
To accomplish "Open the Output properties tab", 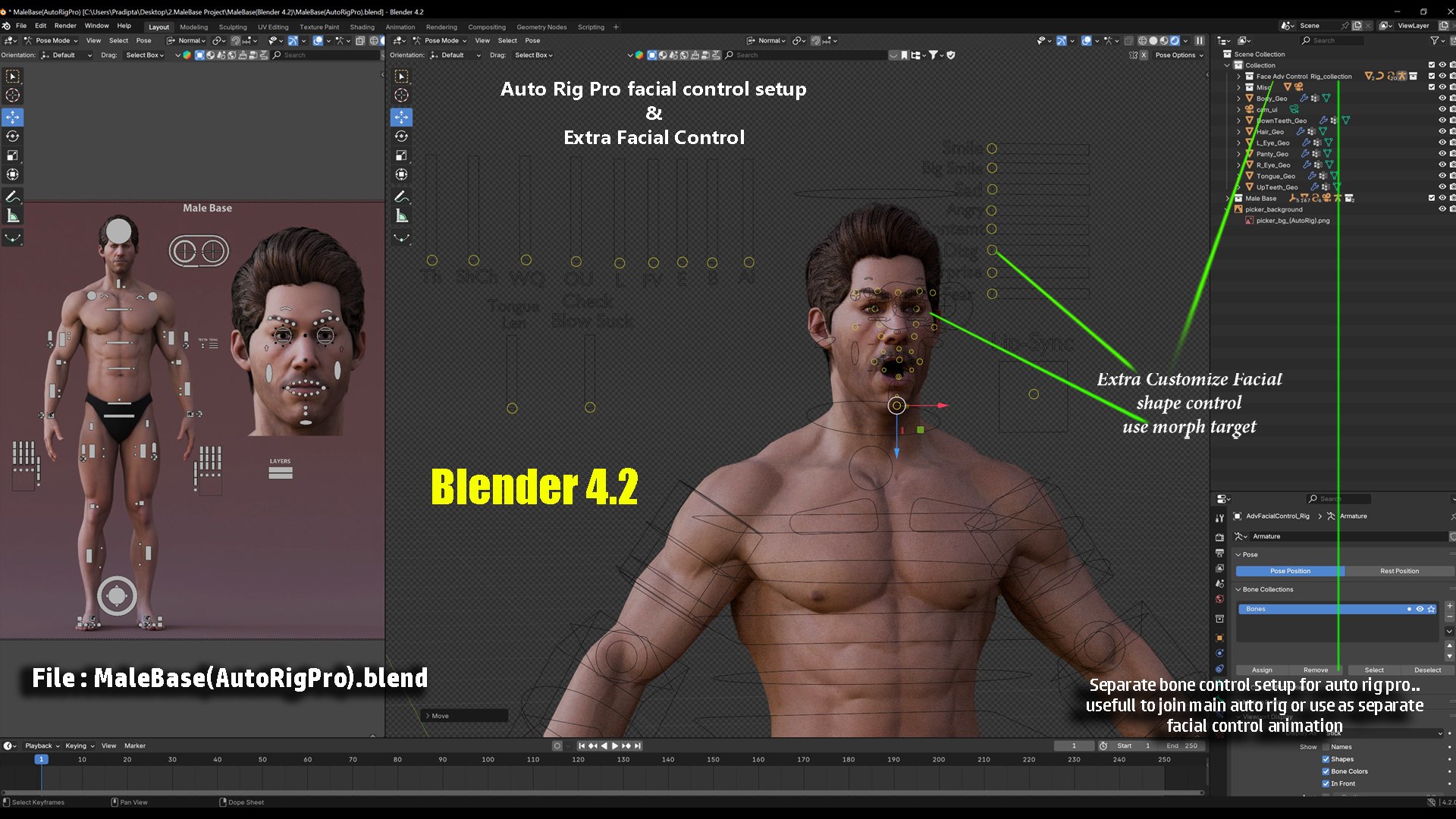I will click(x=1219, y=553).
